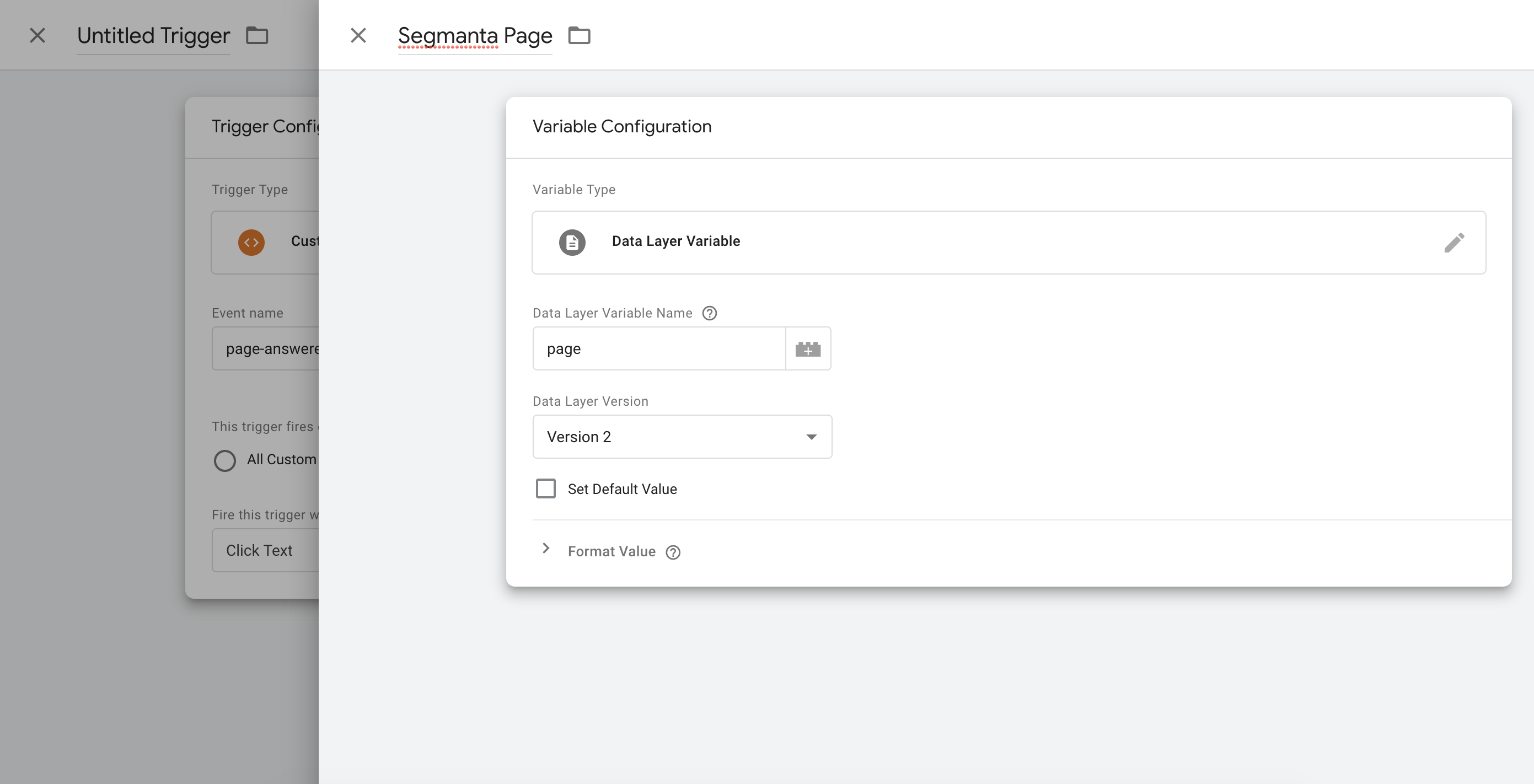Focus the Data Layer Variable Name field
The height and width of the screenshot is (784, 1534).
658,349
